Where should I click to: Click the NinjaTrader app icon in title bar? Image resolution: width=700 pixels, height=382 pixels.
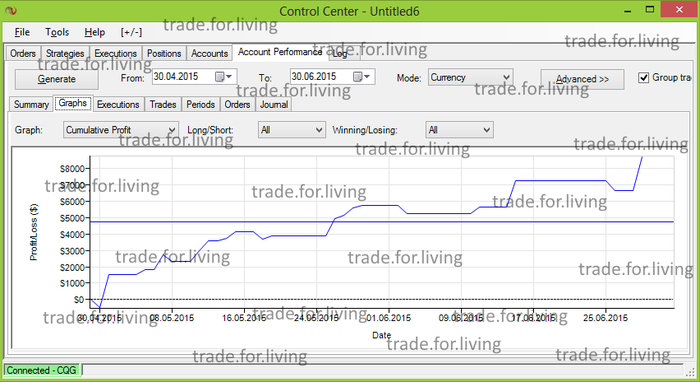(x=10, y=11)
